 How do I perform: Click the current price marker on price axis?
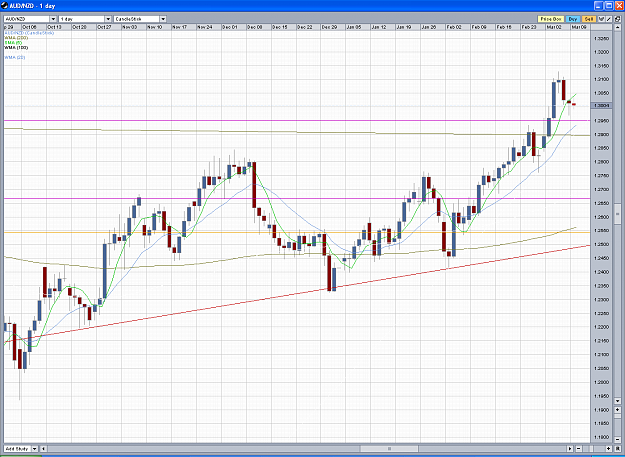click(601, 106)
